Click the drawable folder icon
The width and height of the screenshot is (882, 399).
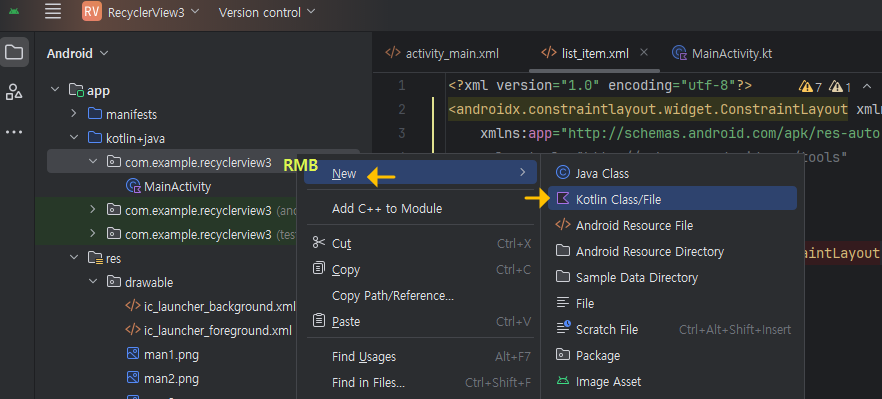click(x=114, y=282)
